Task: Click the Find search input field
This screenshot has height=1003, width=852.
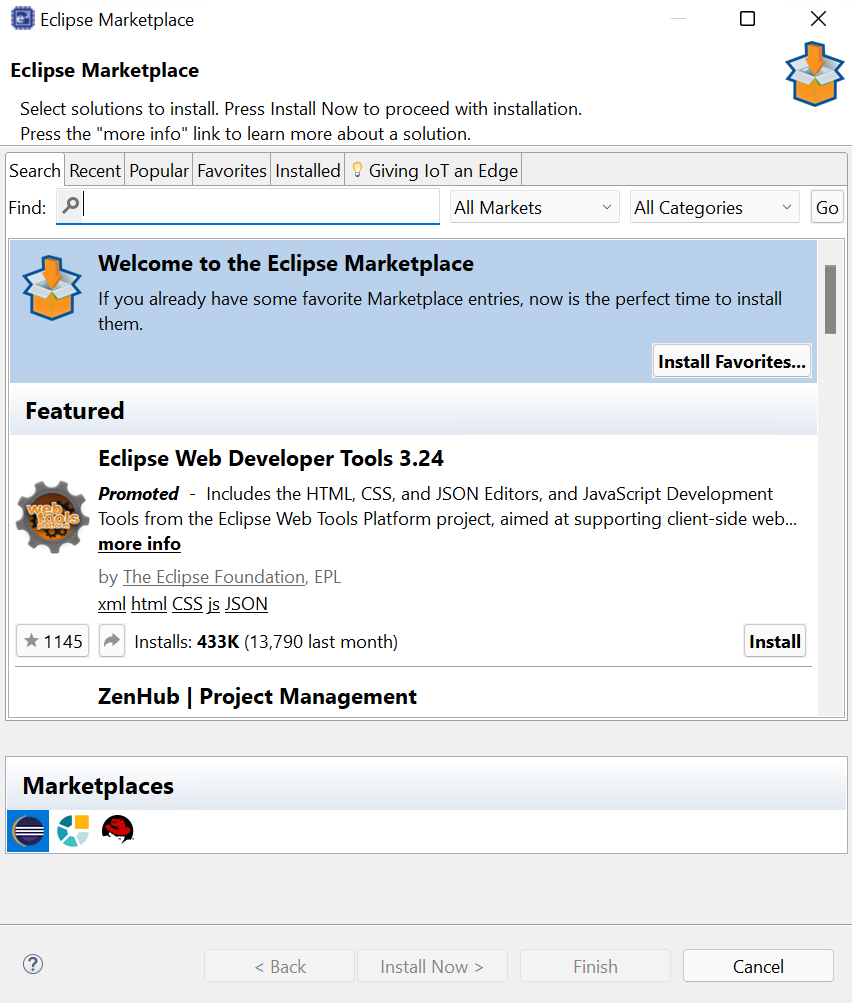Action: pyautogui.click(x=248, y=206)
